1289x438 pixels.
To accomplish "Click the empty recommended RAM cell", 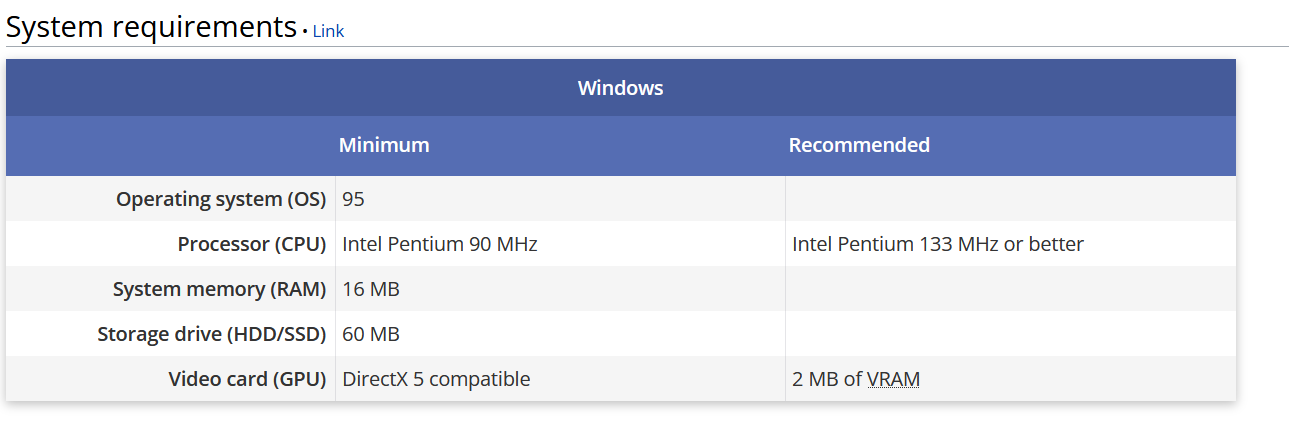I will click(1010, 289).
